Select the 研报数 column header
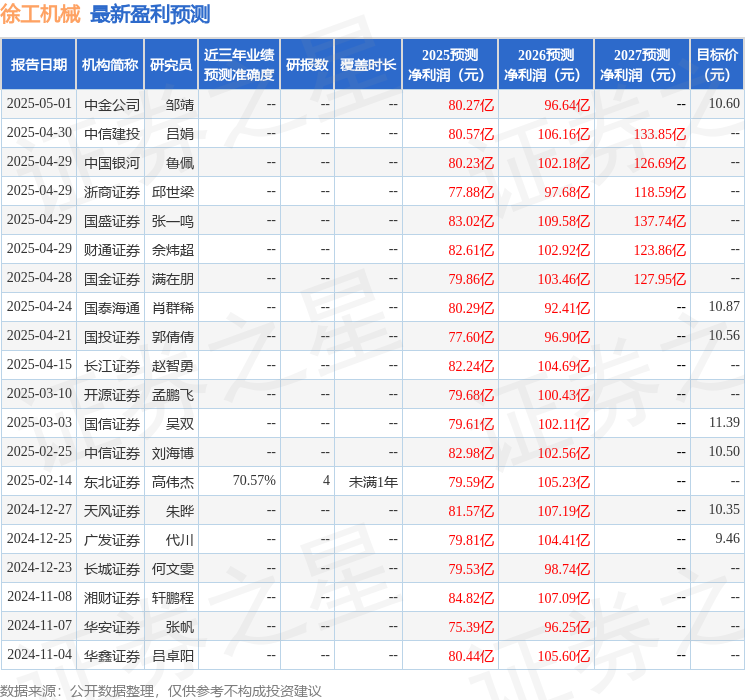The width and height of the screenshot is (745, 700). click(307, 64)
